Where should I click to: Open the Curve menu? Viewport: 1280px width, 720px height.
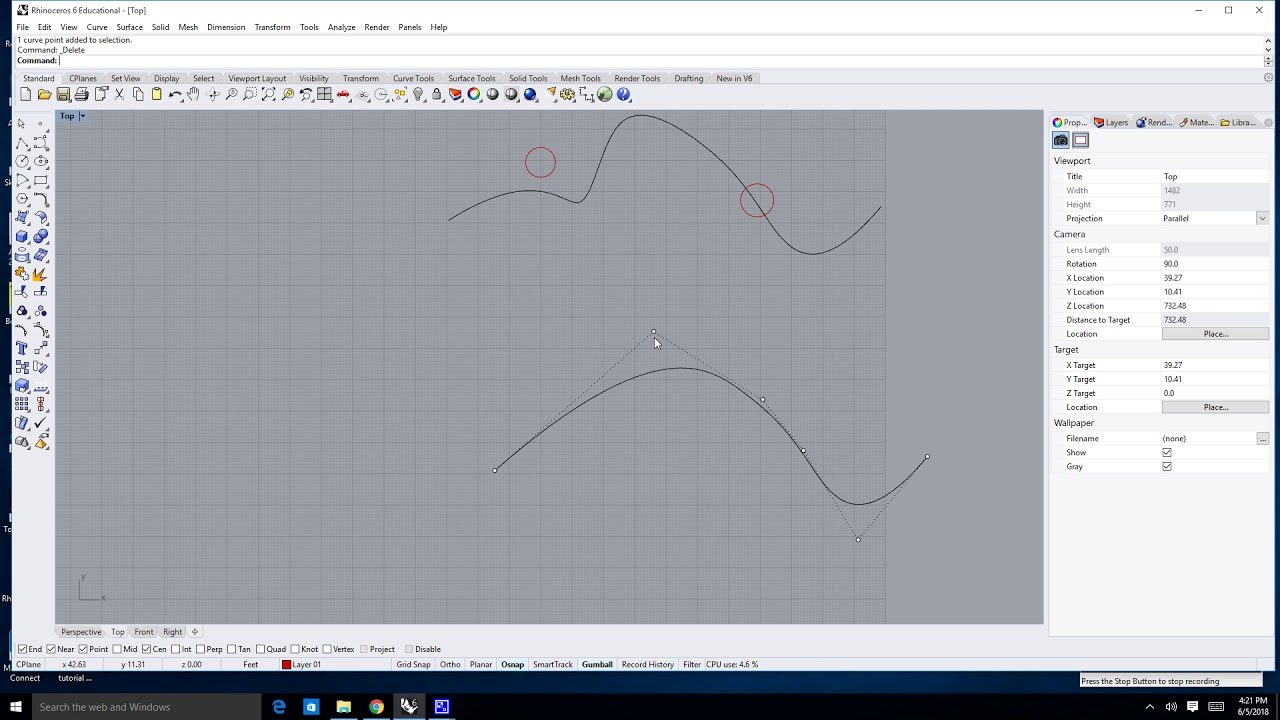coord(97,27)
